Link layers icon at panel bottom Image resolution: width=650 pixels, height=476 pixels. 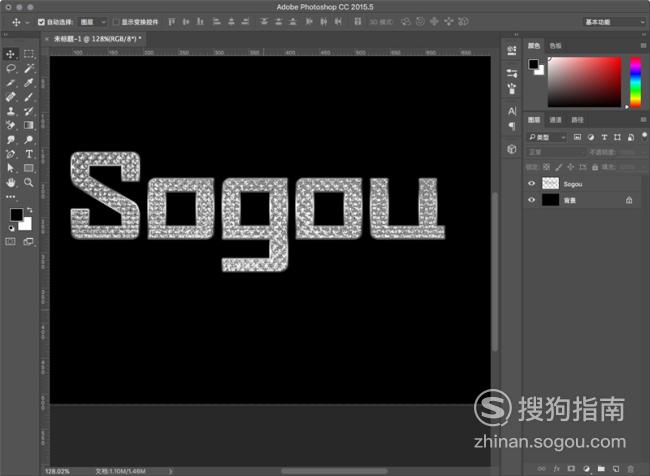[x=542, y=469]
